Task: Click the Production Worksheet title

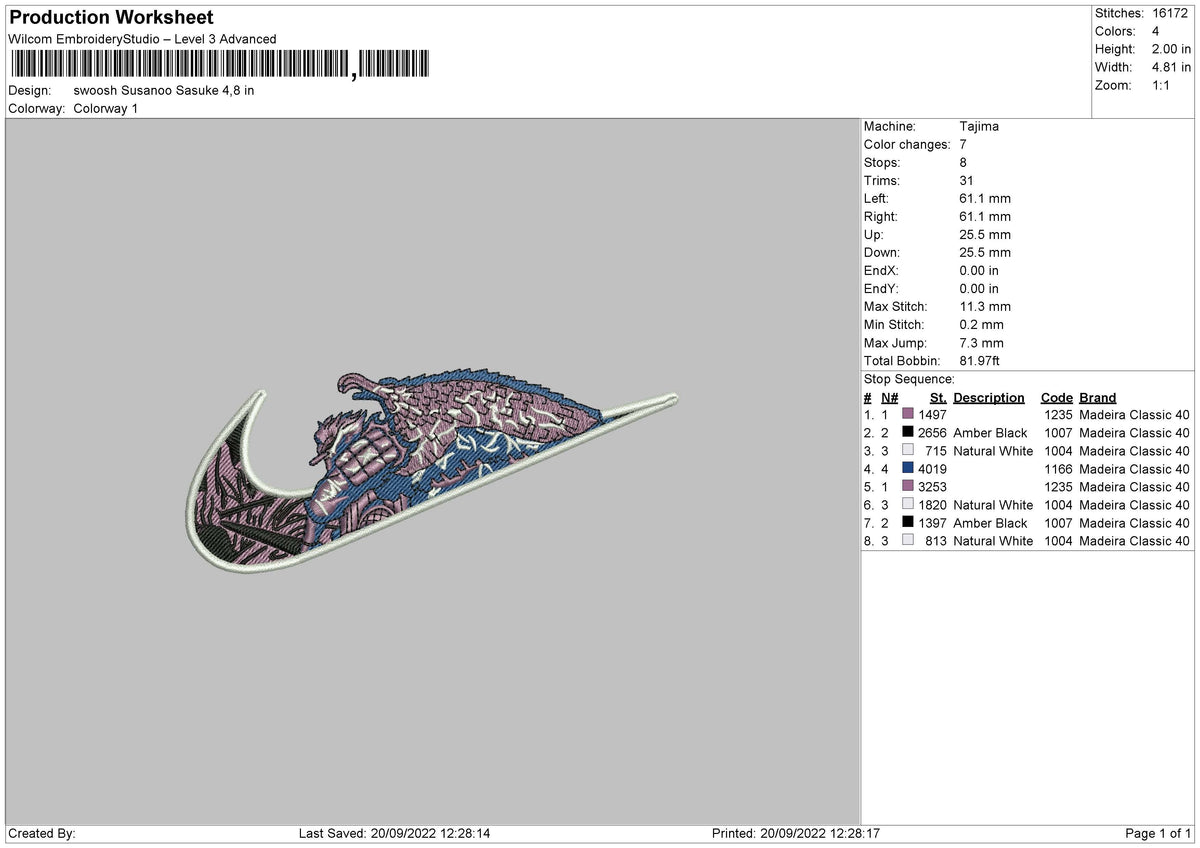Action: point(111,18)
